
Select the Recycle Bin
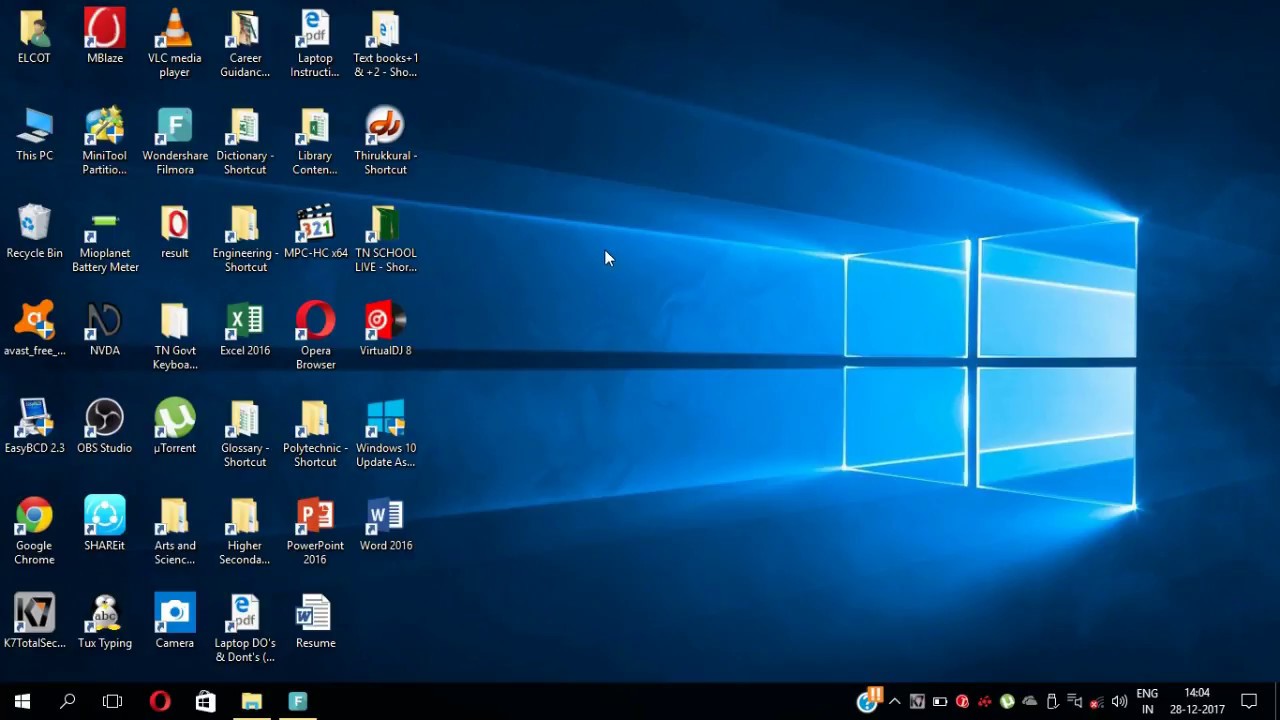pyautogui.click(x=34, y=232)
